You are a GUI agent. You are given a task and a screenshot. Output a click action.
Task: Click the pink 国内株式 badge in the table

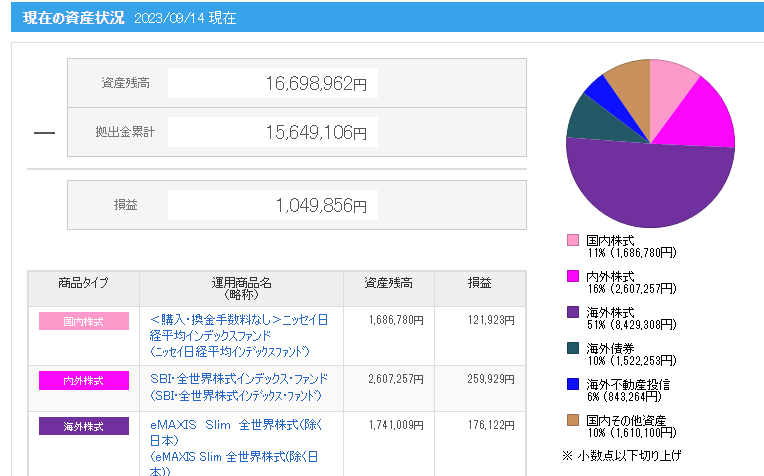click(83, 321)
